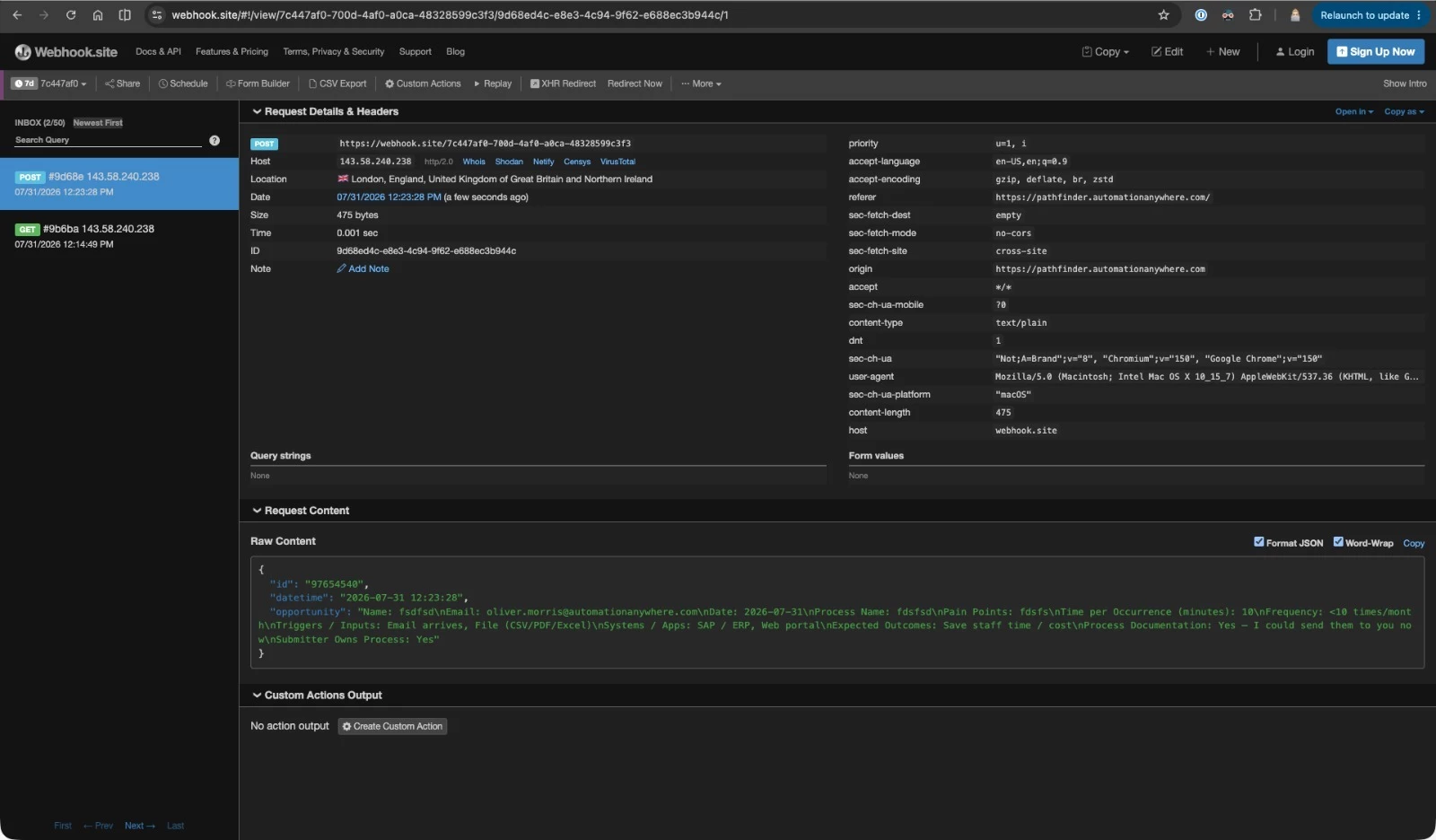1436x840 pixels.
Task: Open Docs & API menu
Action: point(158,52)
